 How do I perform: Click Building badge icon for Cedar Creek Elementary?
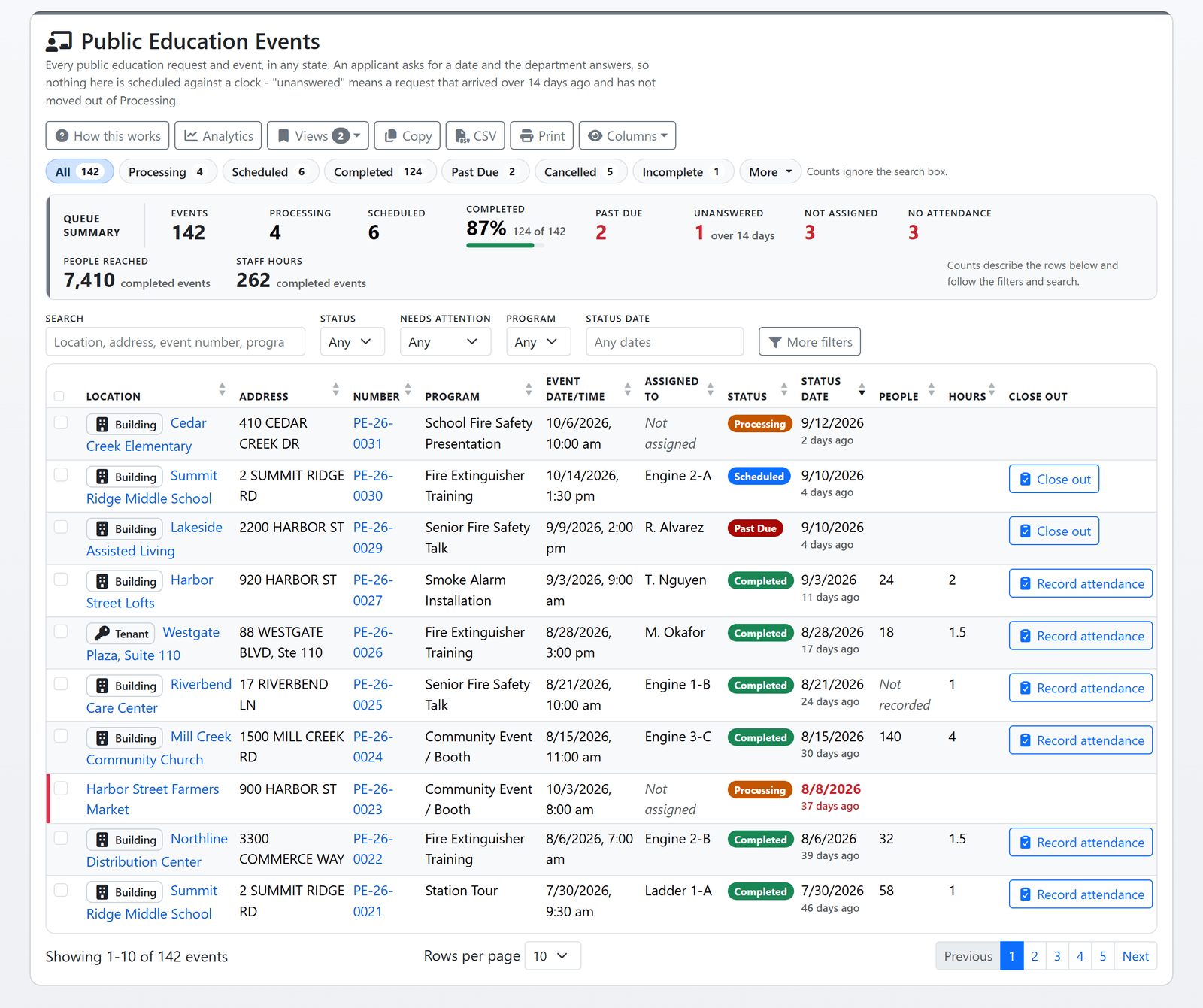coord(102,425)
